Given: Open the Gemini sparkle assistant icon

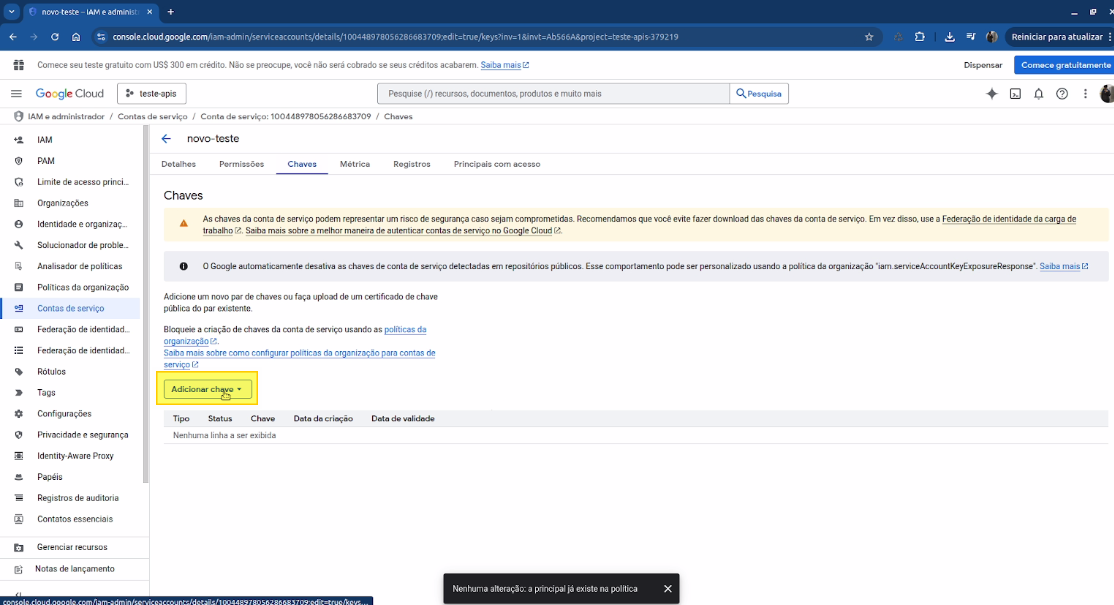Looking at the screenshot, I should pos(992,94).
